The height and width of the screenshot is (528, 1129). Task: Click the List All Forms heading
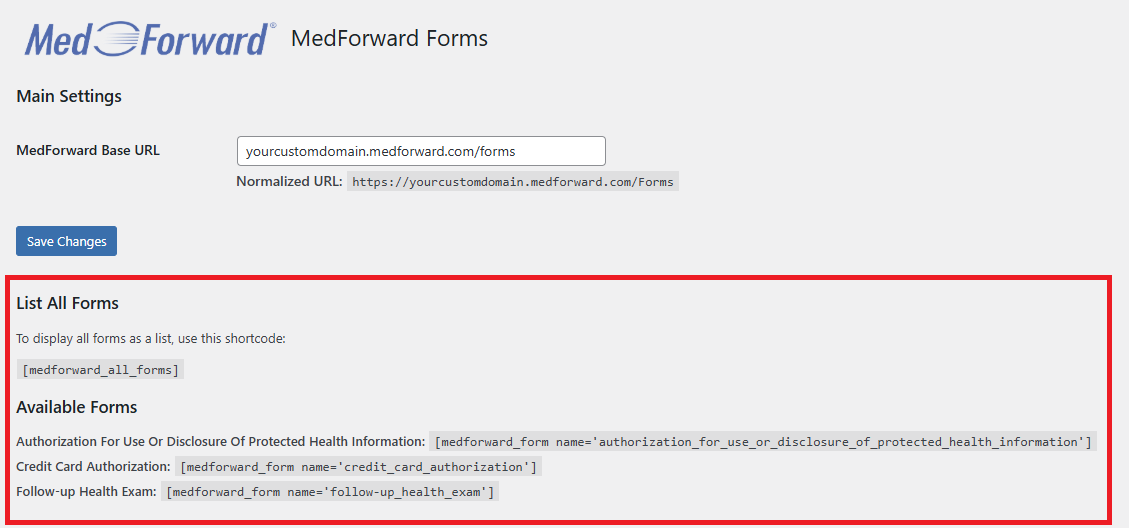67,303
